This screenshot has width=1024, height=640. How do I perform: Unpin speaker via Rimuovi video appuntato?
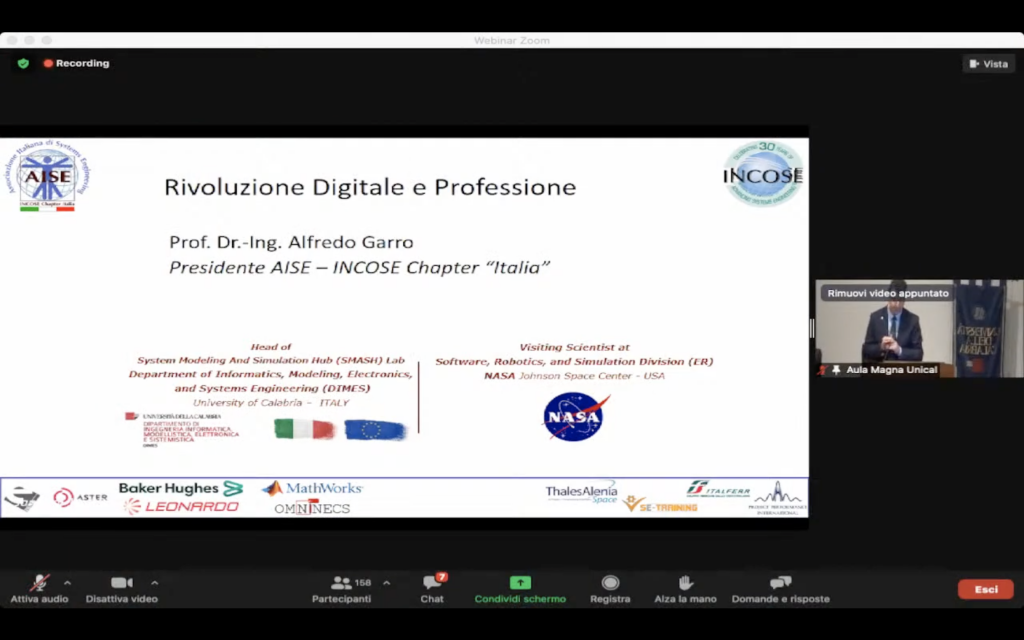(888, 293)
